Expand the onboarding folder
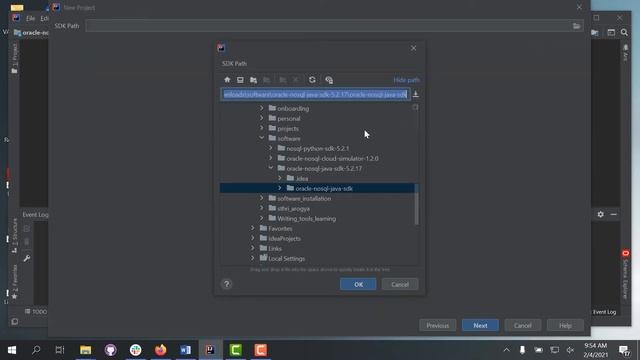 (x=262, y=108)
